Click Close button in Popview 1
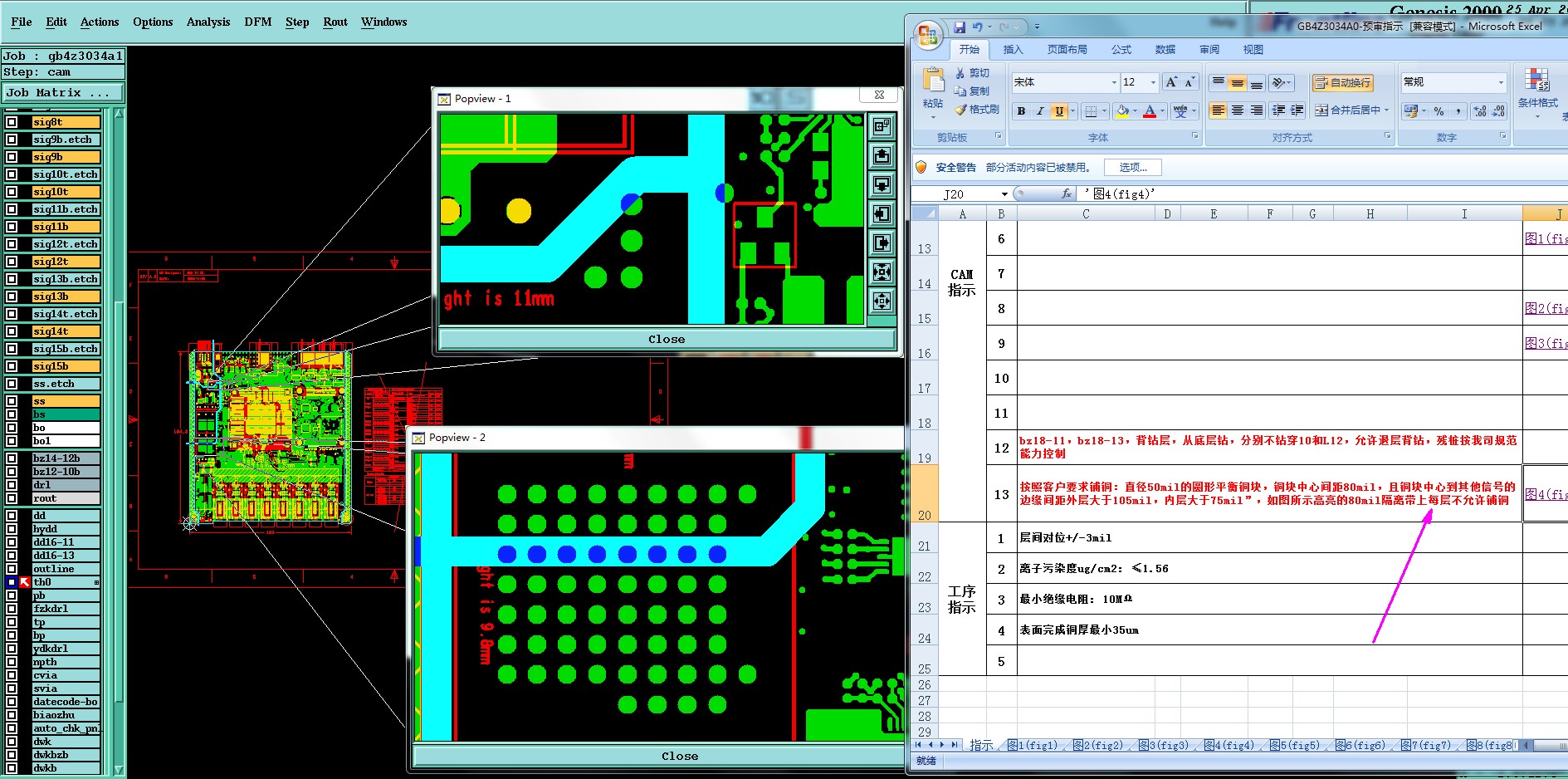Screen dimensions: 1568x779 [x=667, y=339]
